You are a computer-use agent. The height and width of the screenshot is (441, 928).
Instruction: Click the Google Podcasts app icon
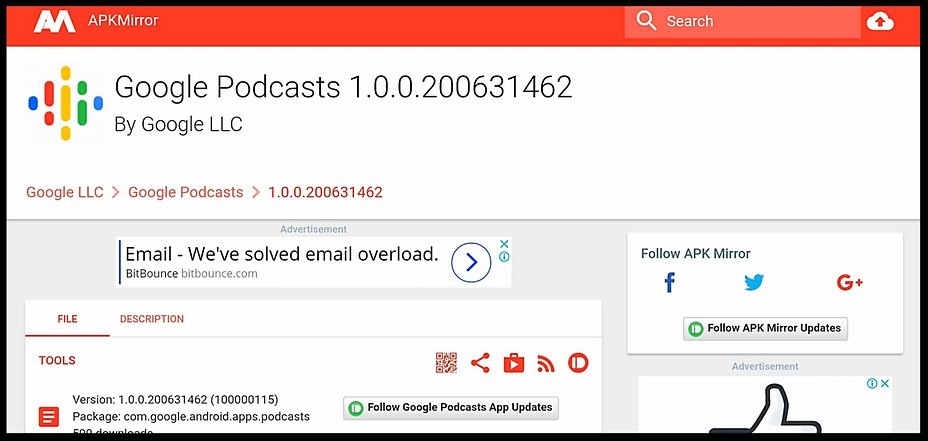66,103
